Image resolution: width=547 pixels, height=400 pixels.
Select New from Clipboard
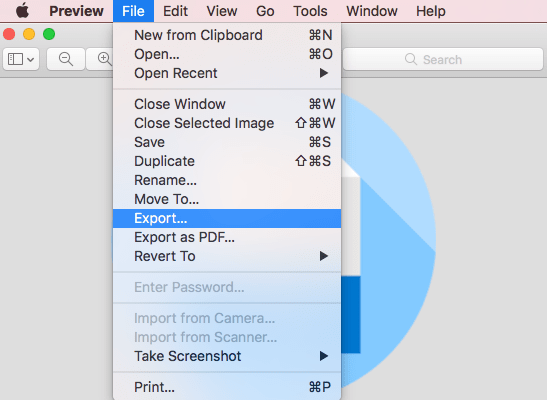227,35
